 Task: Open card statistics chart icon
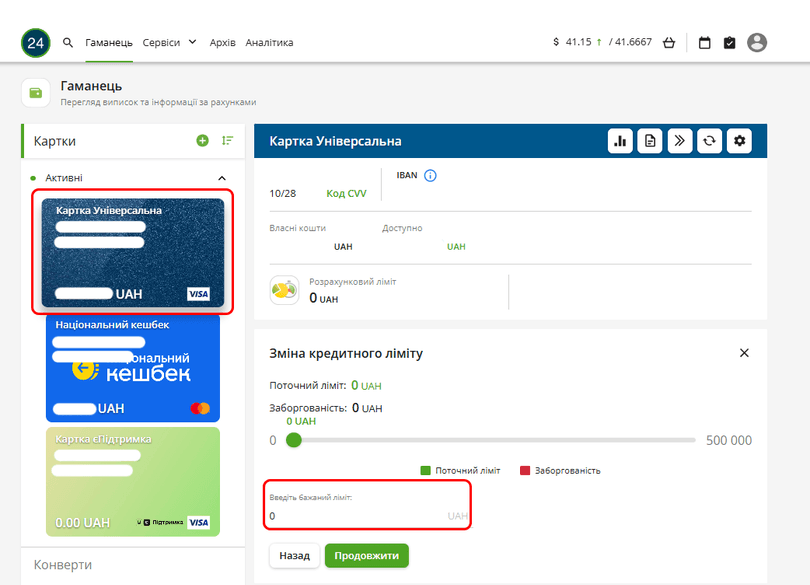(620, 141)
